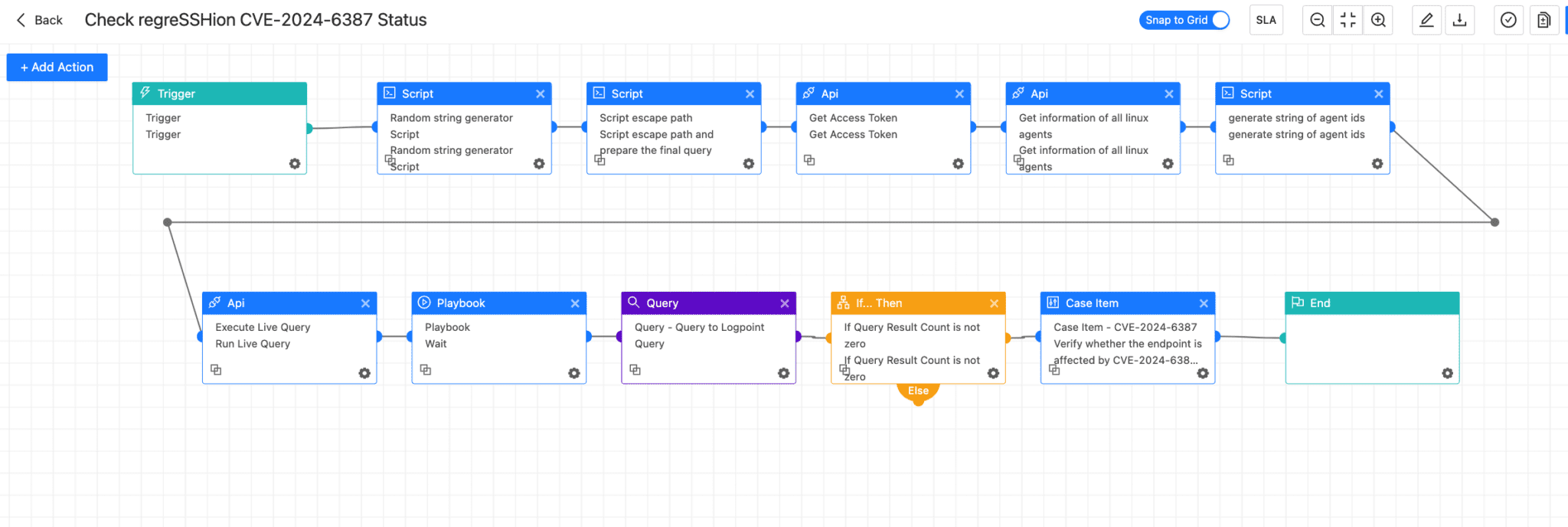The width and height of the screenshot is (1568, 527).
Task: Select the Case Item node header
Action: (x=1118, y=303)
